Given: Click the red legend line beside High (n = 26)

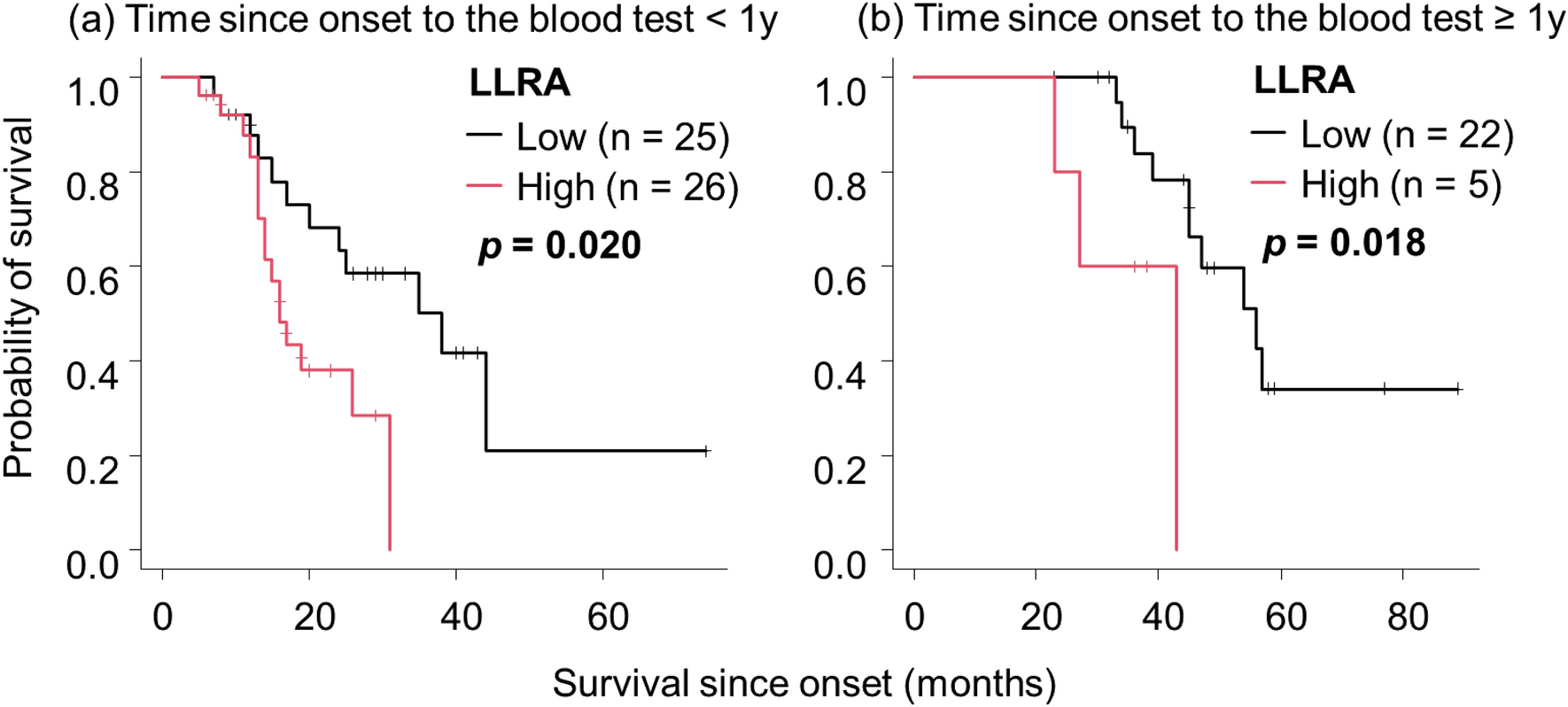Looking at the screenshot, I should click(485, 187).
